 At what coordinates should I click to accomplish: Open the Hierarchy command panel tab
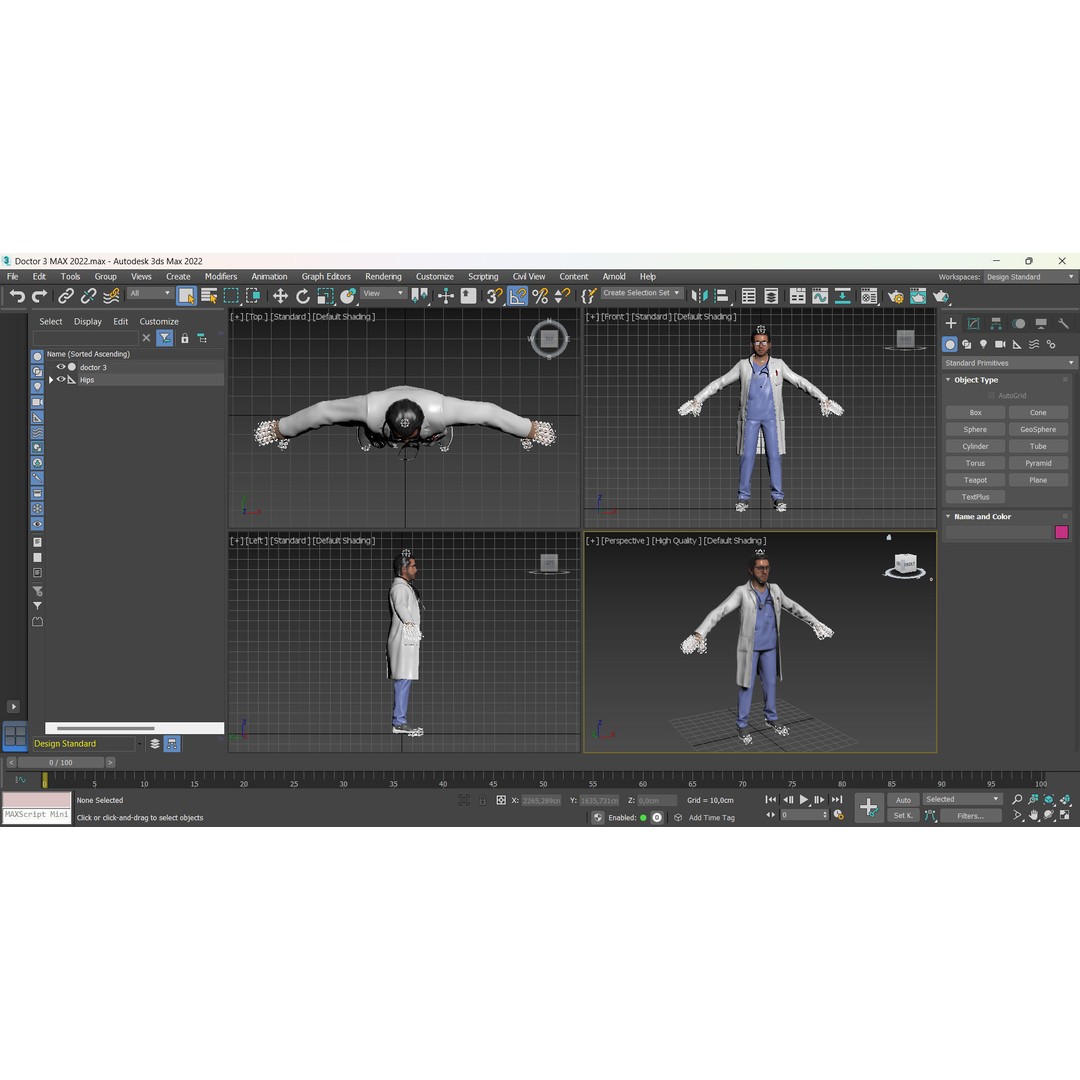click(996, 323)
